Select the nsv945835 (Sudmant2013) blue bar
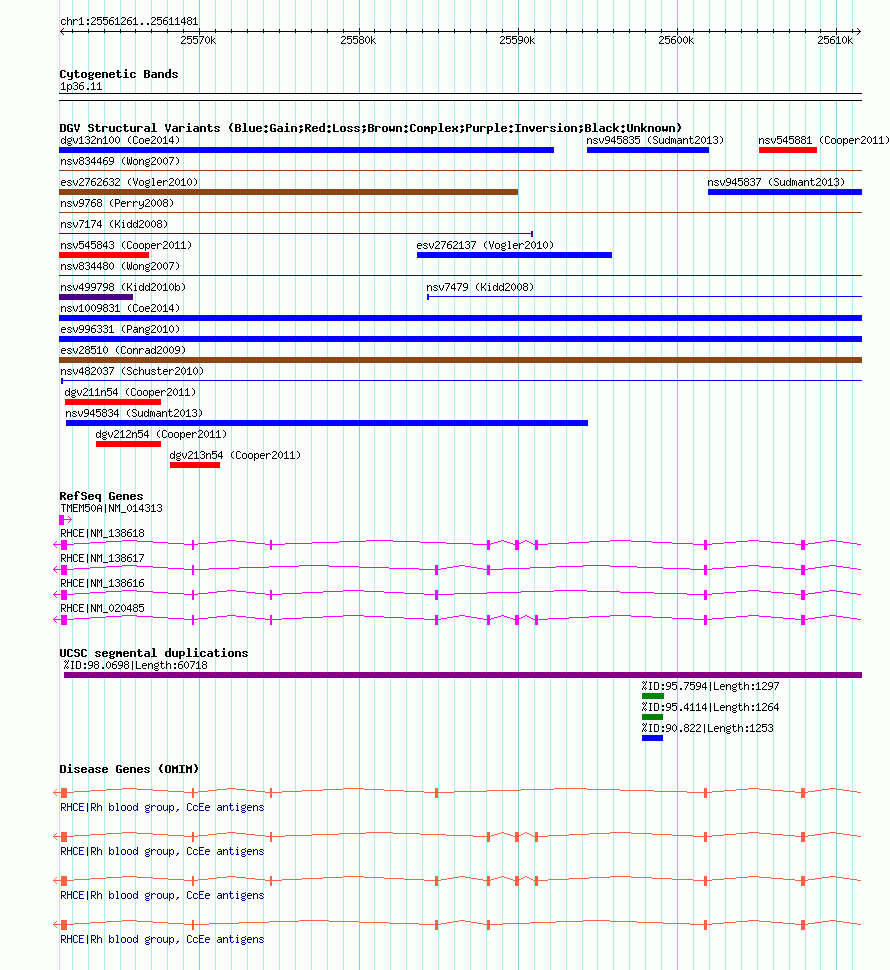Viewport: 890px width, 970px height. [x=648, y=150]
